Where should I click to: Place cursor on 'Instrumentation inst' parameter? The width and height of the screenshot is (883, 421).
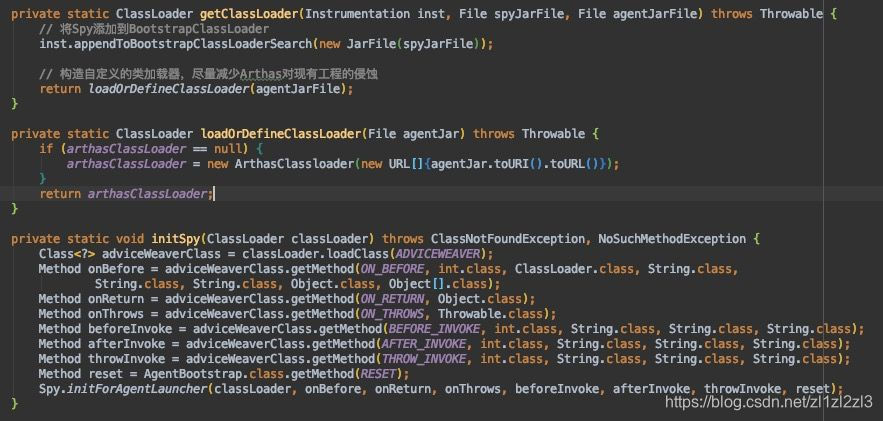pyautogui.click(x=374, y=14)
